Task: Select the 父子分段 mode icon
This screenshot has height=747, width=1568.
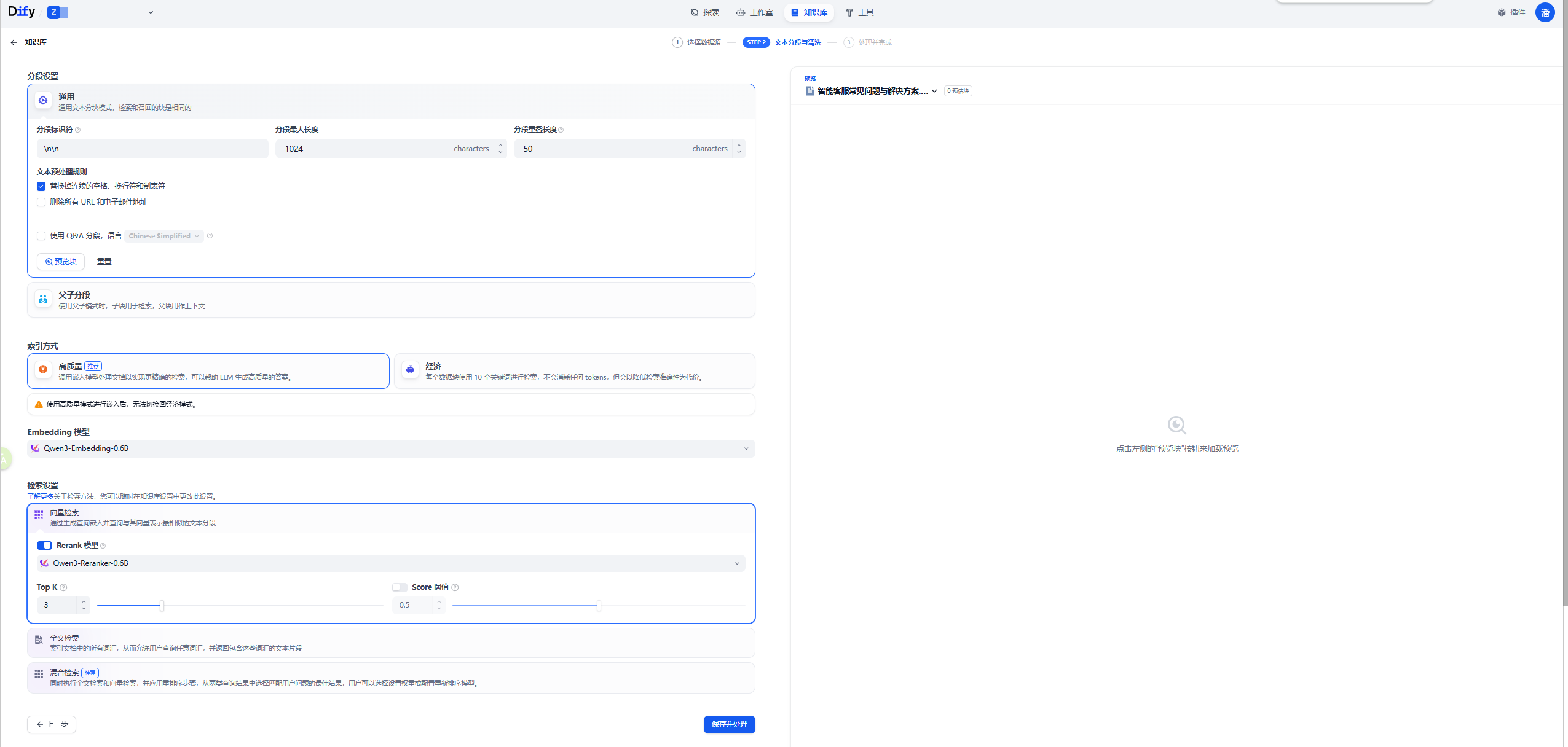Action: point(43,299)
